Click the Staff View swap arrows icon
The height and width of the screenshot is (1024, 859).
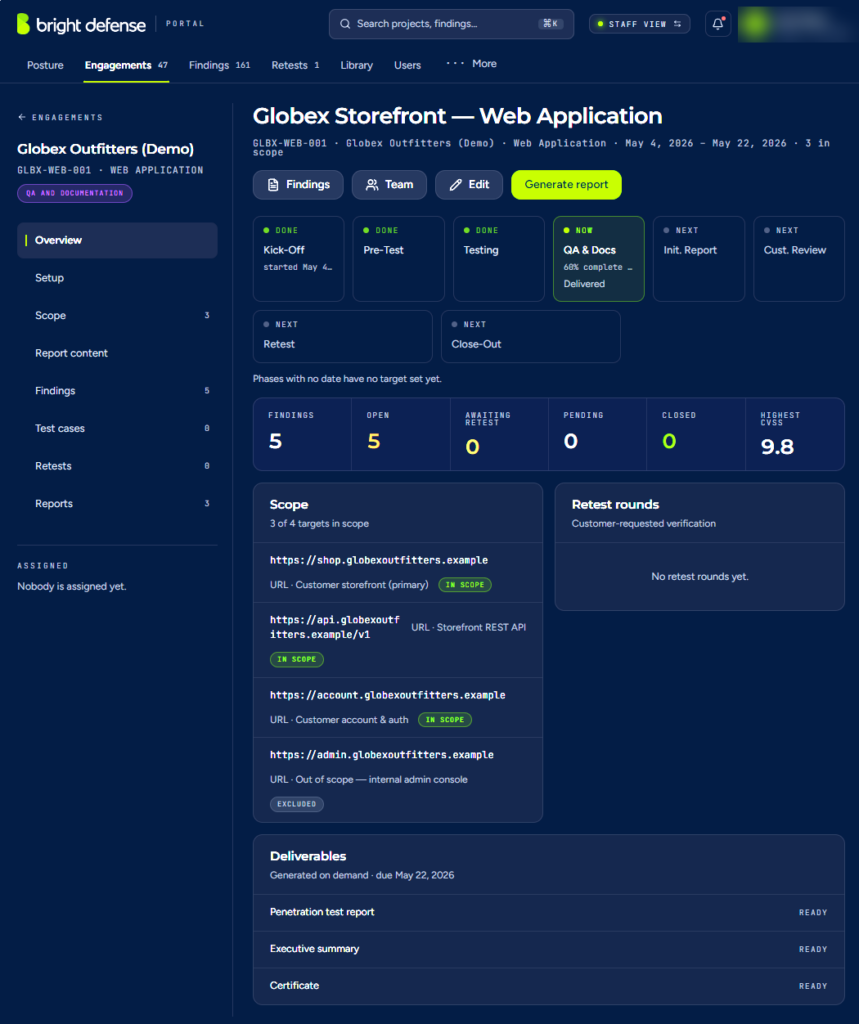tap(677, 24)
